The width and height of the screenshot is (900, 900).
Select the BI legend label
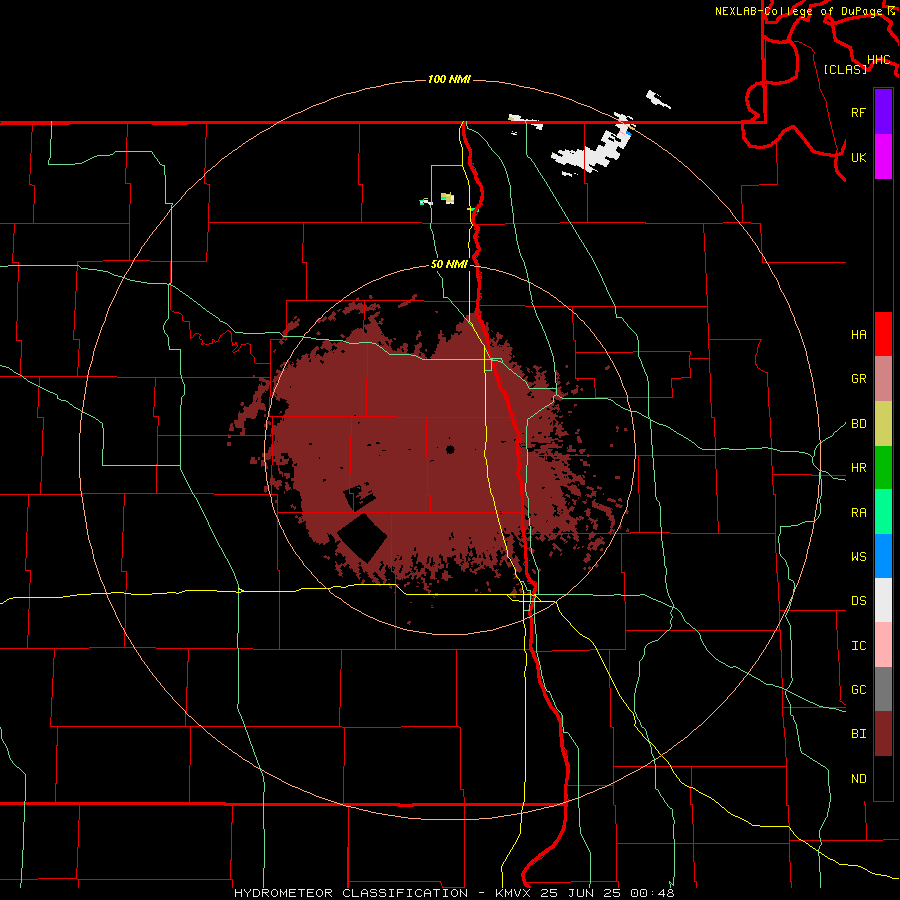858,734
